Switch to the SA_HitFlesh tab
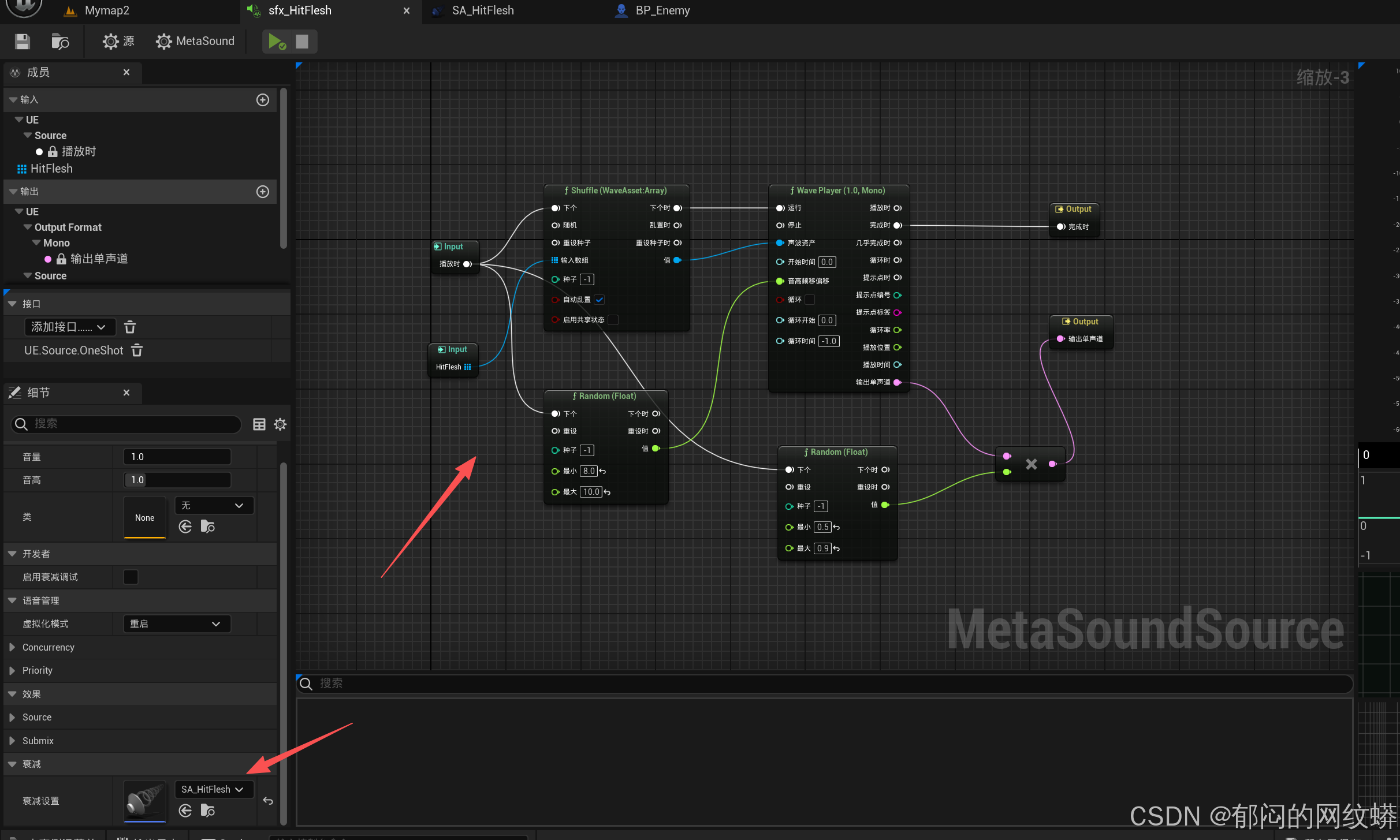Image resolution: width=1400 pixels, height=840 pixels. 482,10
